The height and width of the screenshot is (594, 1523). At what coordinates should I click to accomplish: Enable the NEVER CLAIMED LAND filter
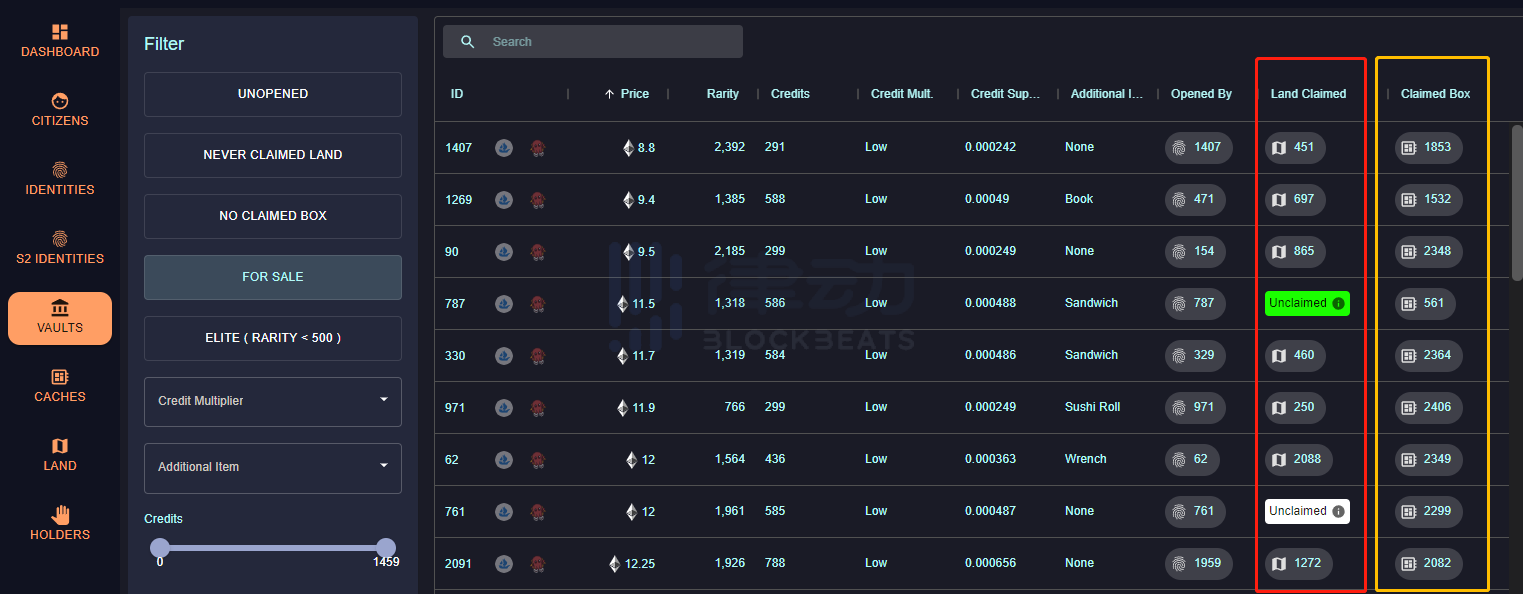pos(273,155)
